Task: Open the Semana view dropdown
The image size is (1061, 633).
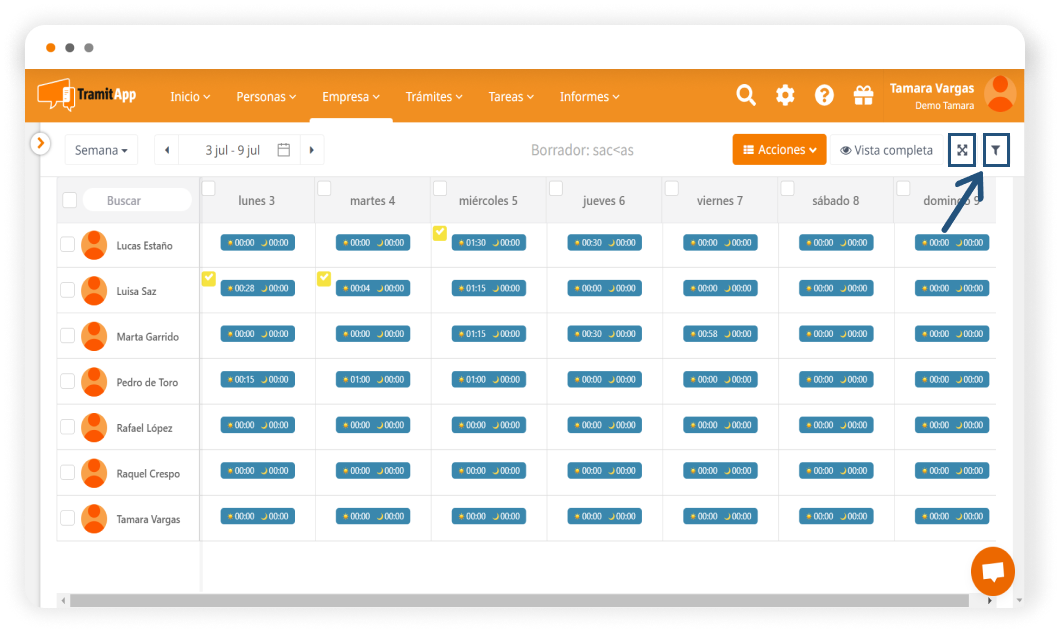Action: point(102,150)
